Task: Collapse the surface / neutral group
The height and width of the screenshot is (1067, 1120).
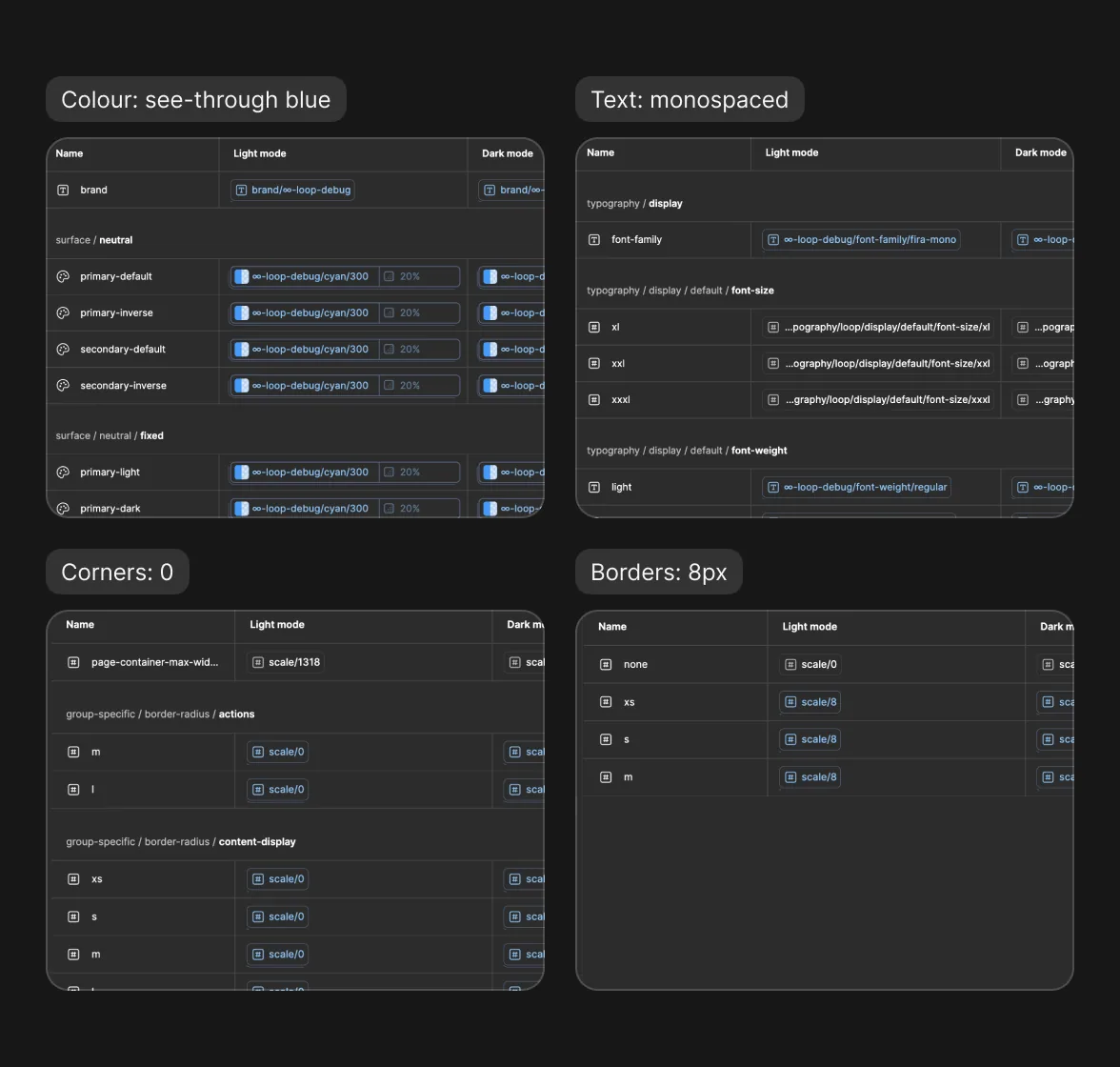Action: pyautogui.click(x=94, y=240)
